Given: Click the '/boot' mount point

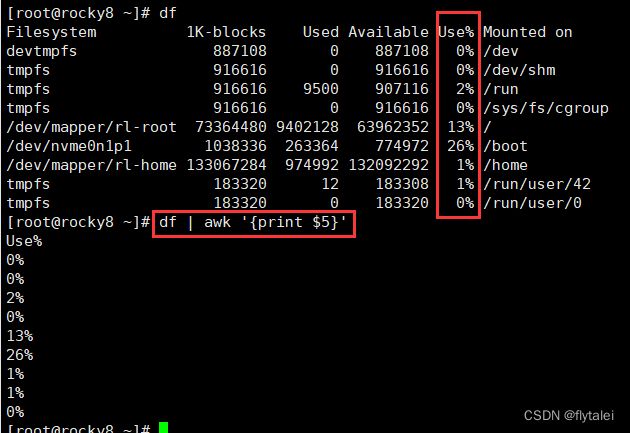Looking at the screenshot, I should pos(505,146).
